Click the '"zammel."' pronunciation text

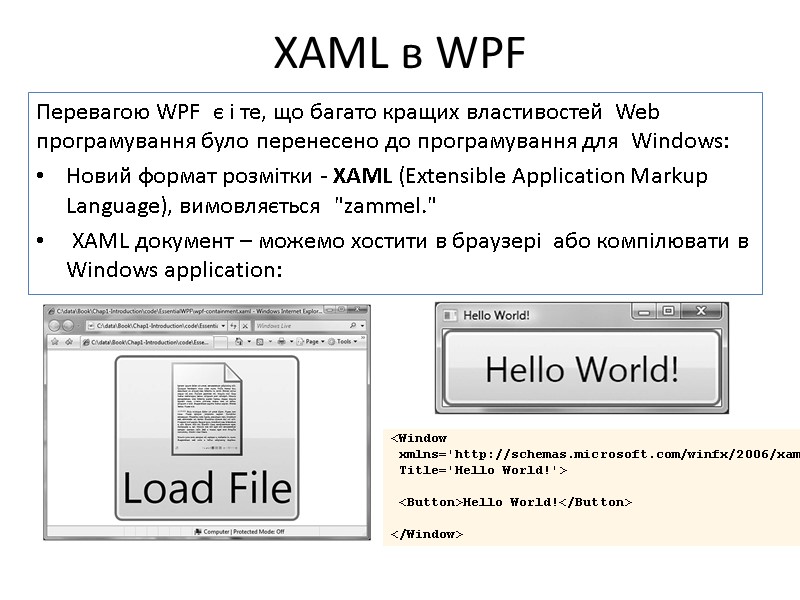385,206
